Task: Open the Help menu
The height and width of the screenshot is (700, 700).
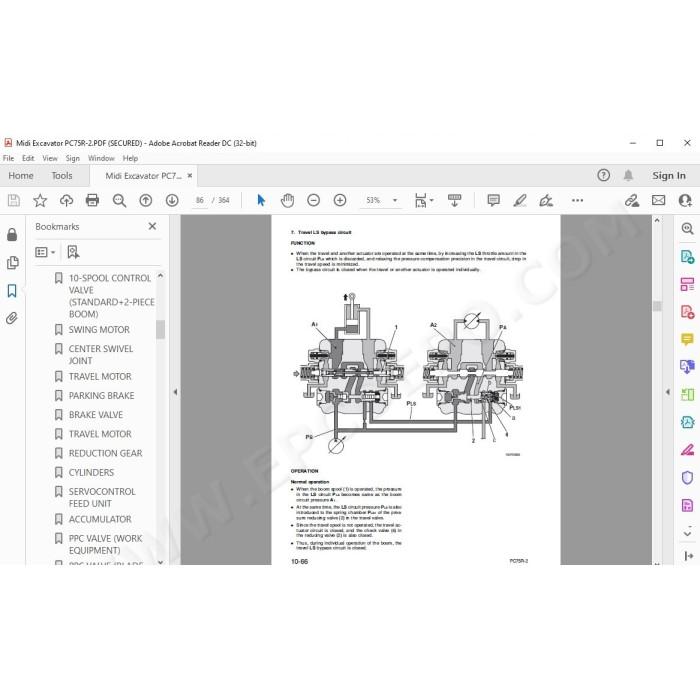Action: [x=130, y=158]
